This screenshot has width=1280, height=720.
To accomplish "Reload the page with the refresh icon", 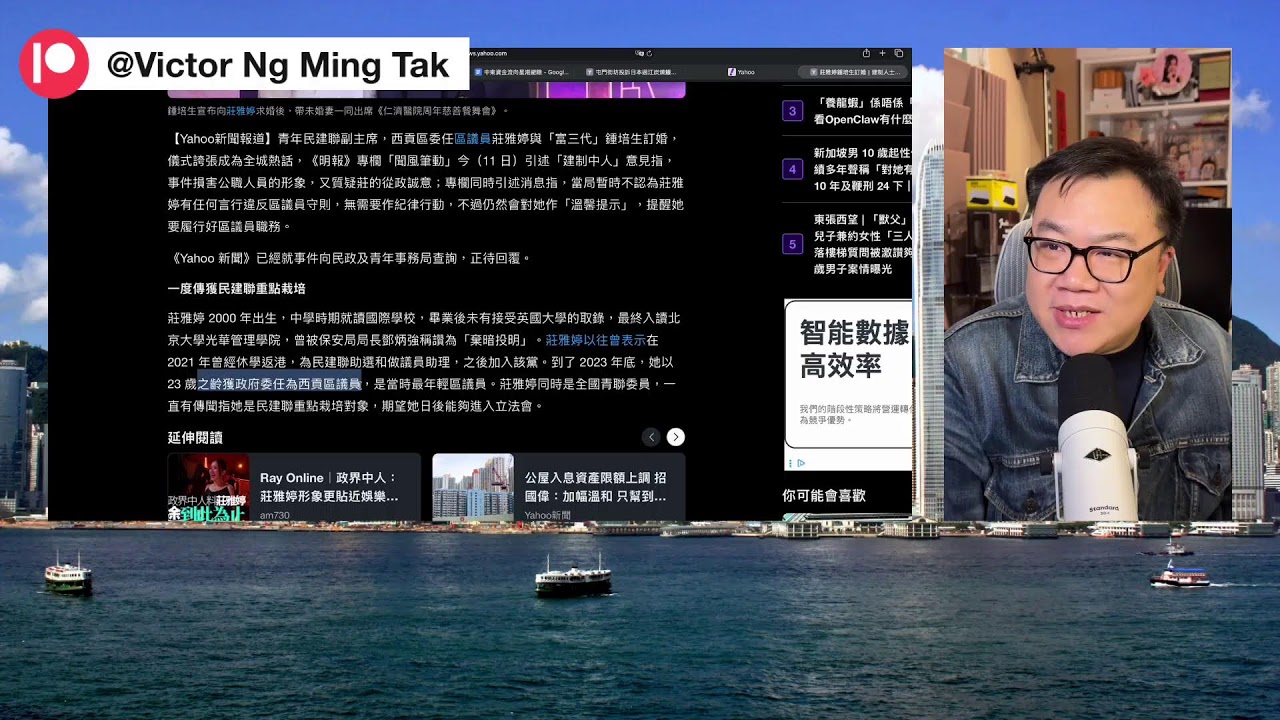I will pyautogui.click(x=649, y=53).
